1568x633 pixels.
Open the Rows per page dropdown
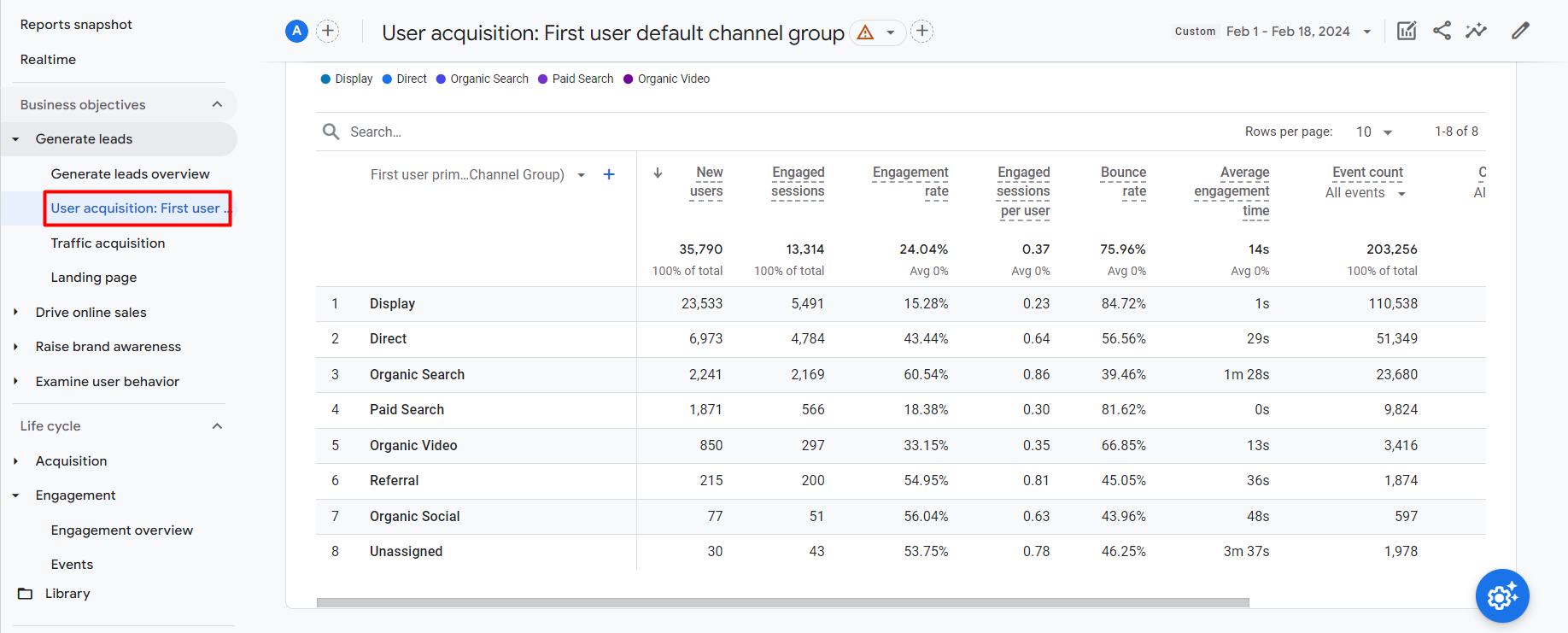tap(1374, 132)
